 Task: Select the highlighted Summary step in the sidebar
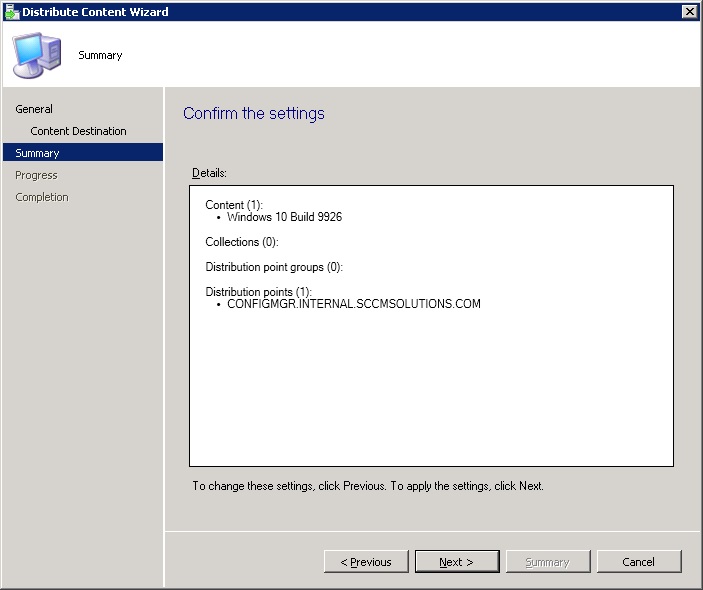tap(37, 153)
